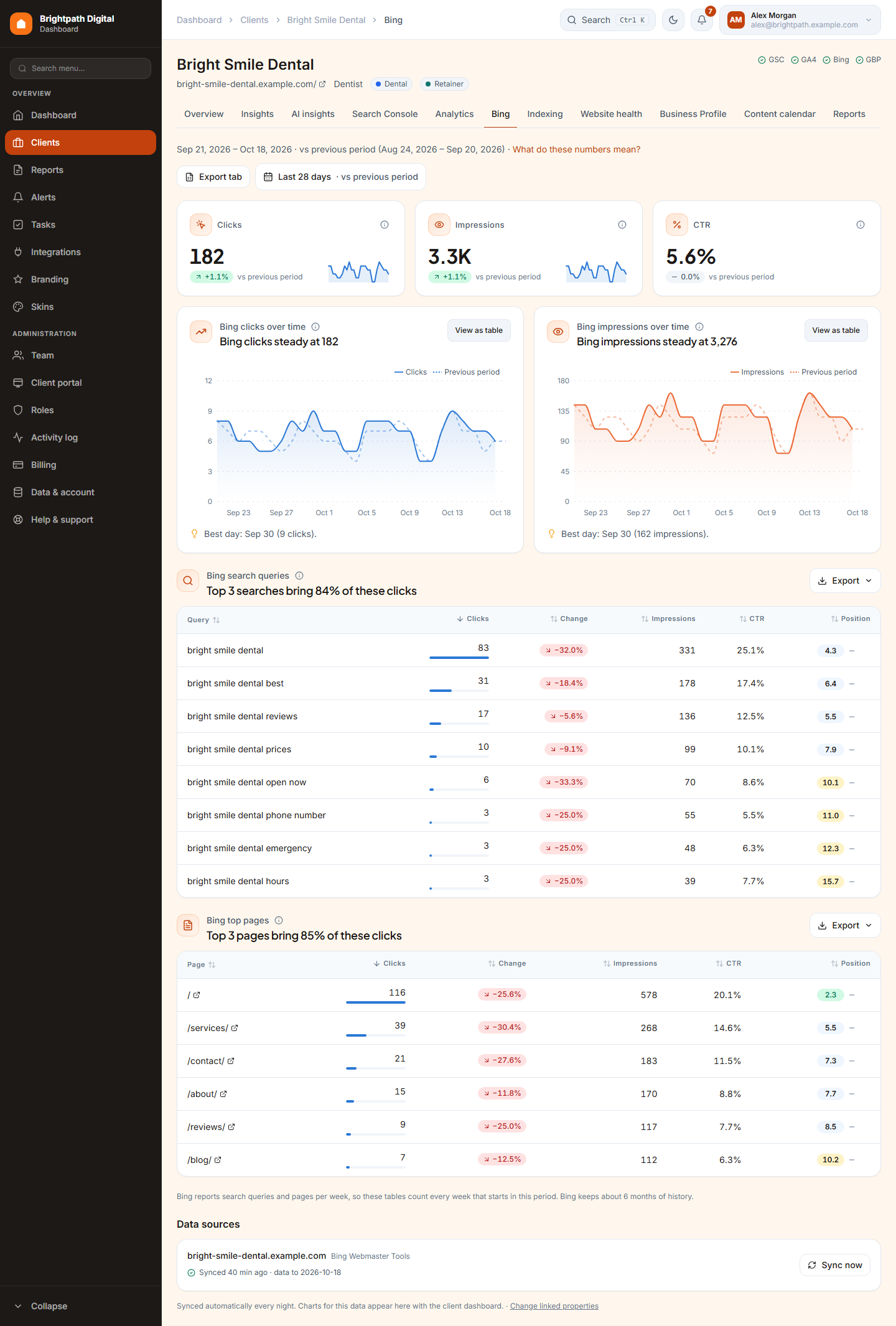This screenshot has width=896, height=1326.
Task: Expand Export menu for search queries
Action: click(845, 581)
